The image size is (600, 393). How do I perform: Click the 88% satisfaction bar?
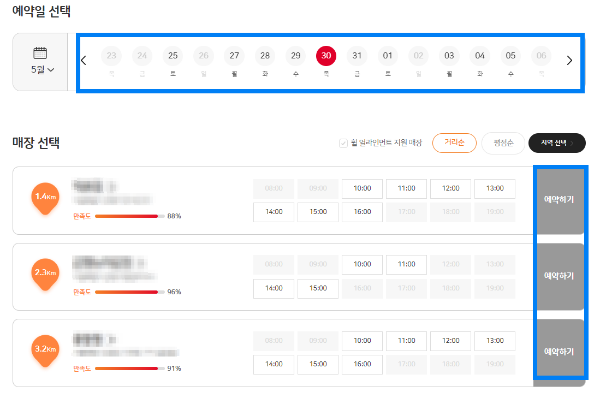pyautogui.click(x=130, y=216)
